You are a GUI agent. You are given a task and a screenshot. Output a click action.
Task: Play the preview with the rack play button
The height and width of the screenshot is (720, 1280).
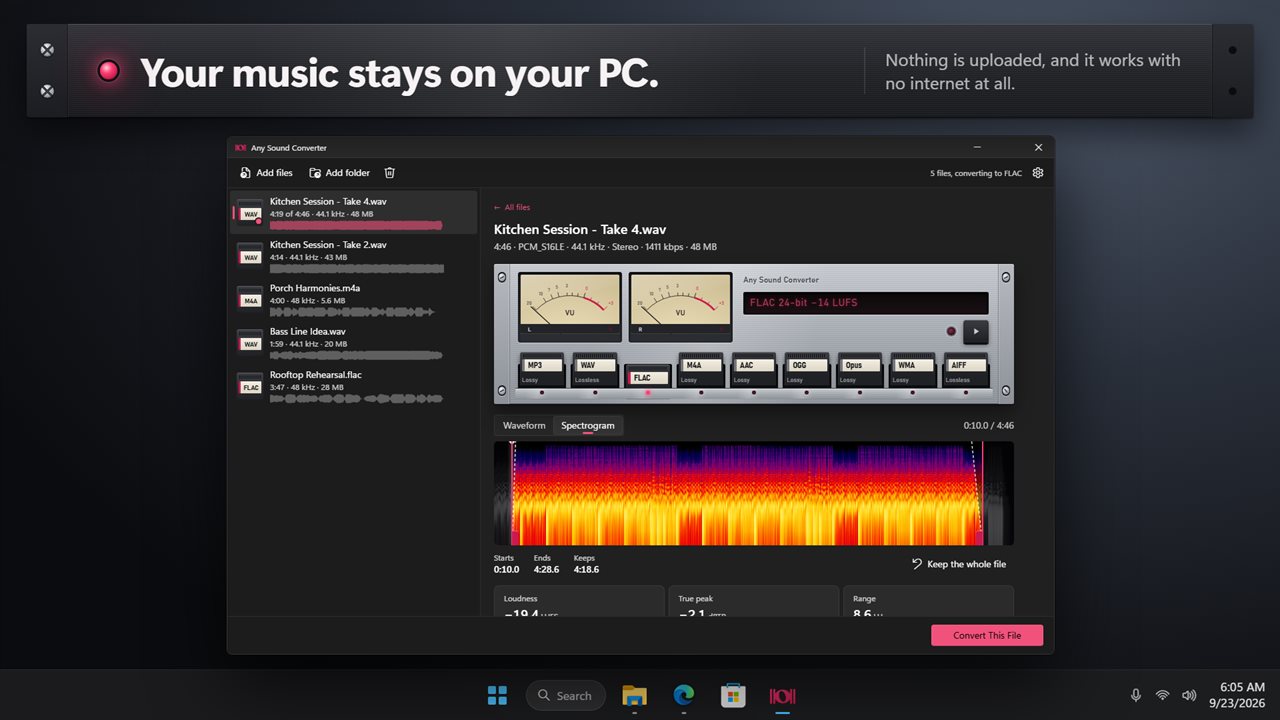(976, 332)
